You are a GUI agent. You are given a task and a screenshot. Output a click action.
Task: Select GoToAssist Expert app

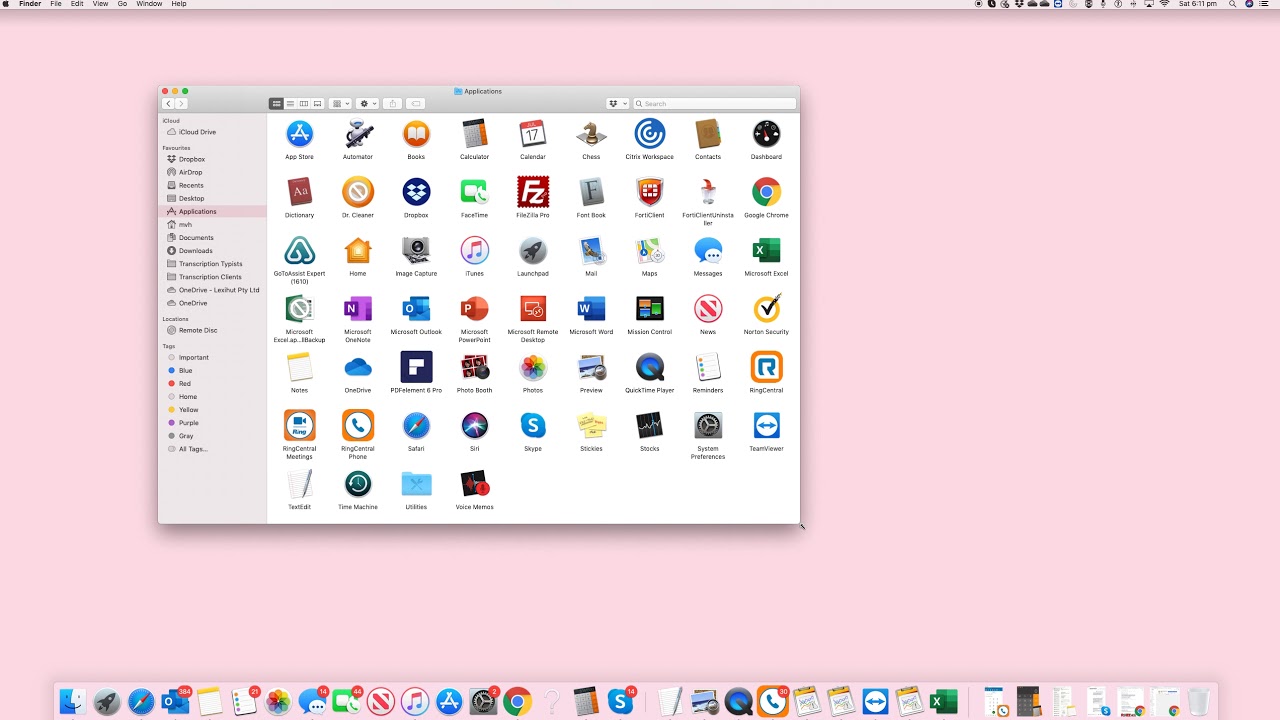click(x=299, y=250)
